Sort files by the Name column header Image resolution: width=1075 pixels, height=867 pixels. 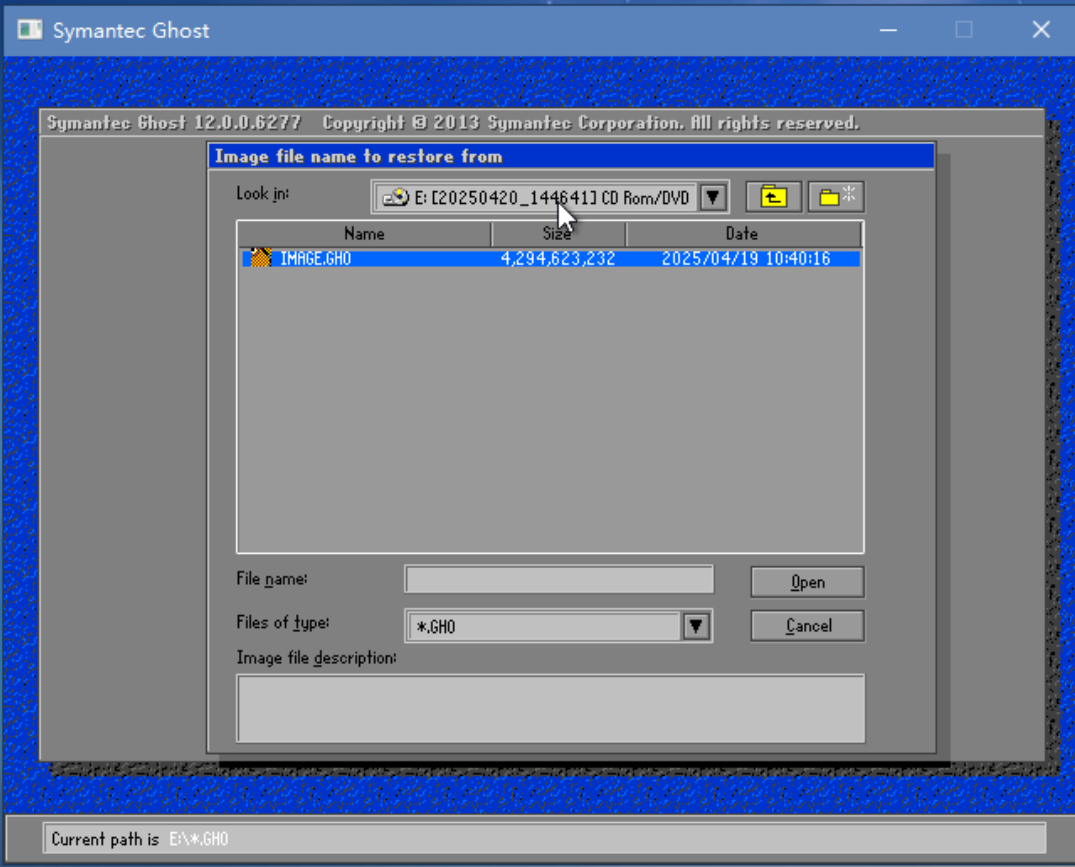click(364, 234)
